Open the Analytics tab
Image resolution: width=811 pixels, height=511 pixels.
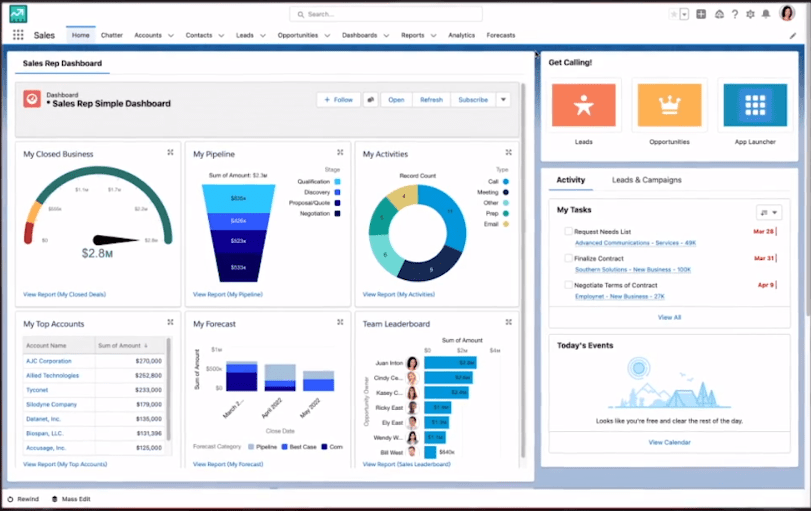(461, 35)
